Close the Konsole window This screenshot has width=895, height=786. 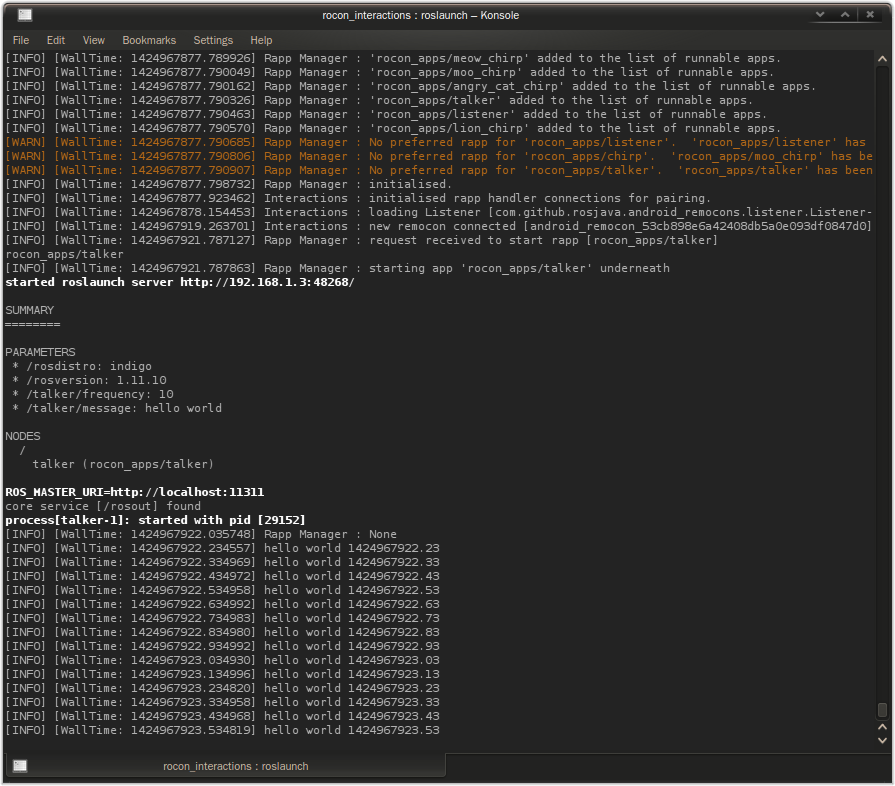pos(871,15)
